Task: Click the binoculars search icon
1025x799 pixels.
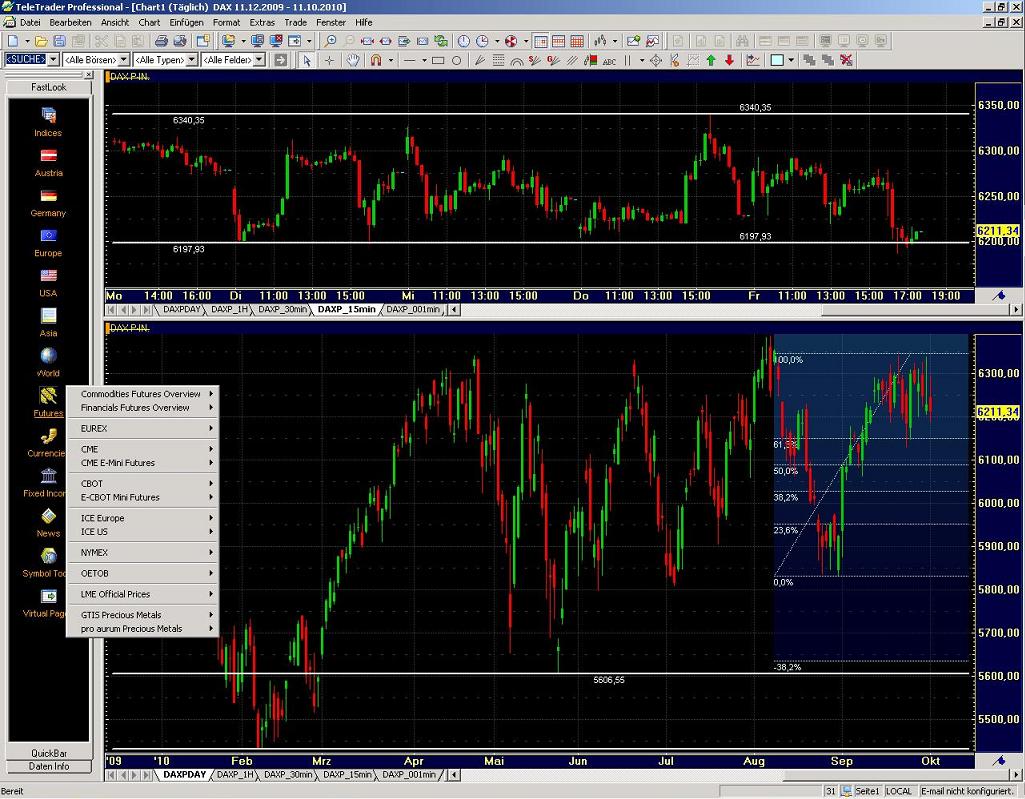Action: pyautogui.click(x=741, y=41)
